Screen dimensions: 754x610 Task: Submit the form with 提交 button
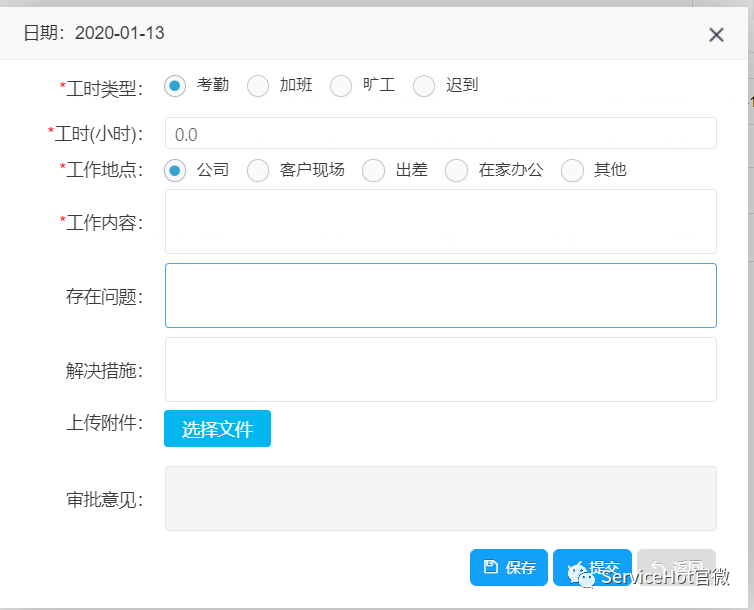592,568
